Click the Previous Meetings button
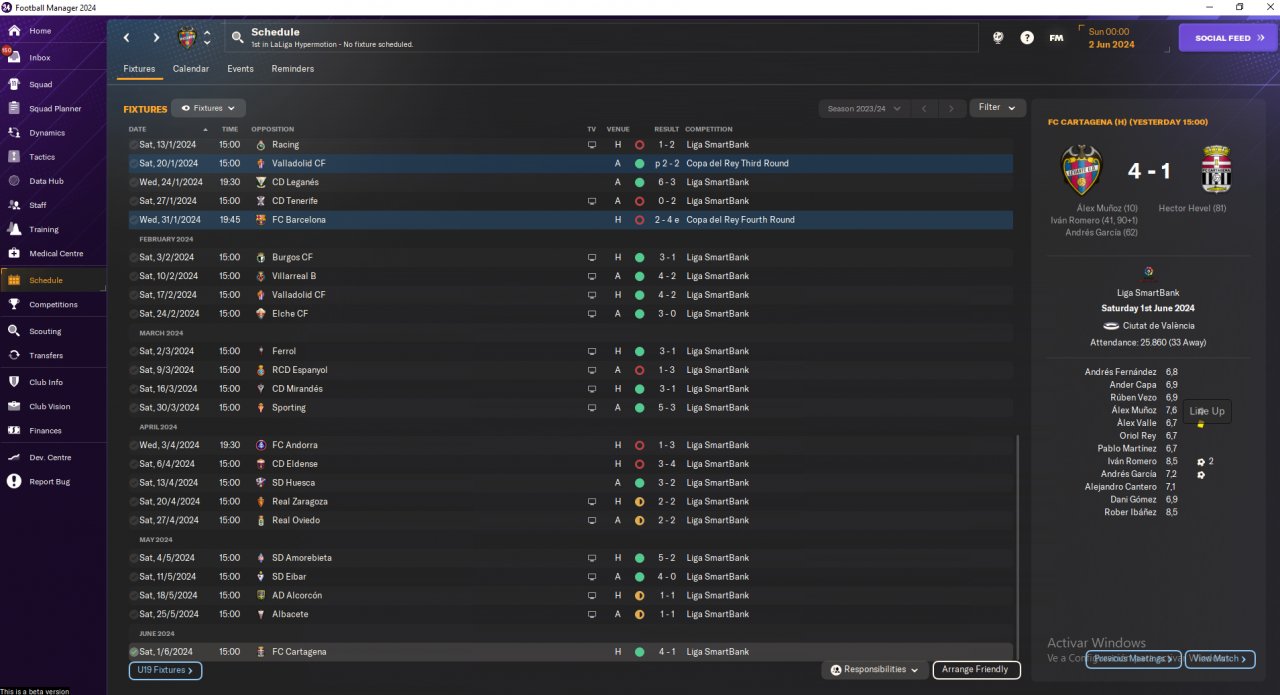 click(1134, 659)
